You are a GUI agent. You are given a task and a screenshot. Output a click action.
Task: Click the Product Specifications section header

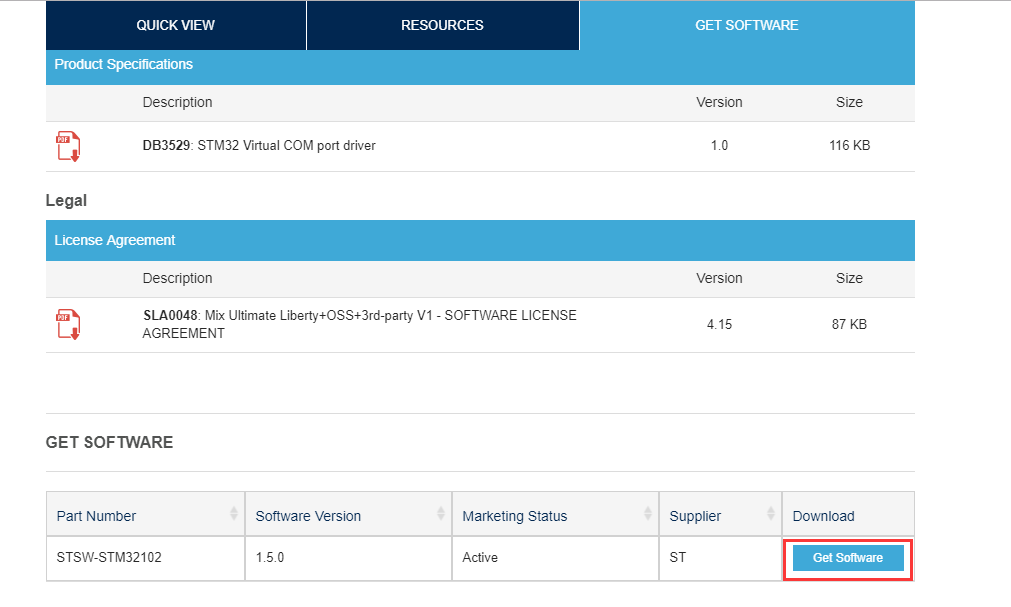point(123,64)
